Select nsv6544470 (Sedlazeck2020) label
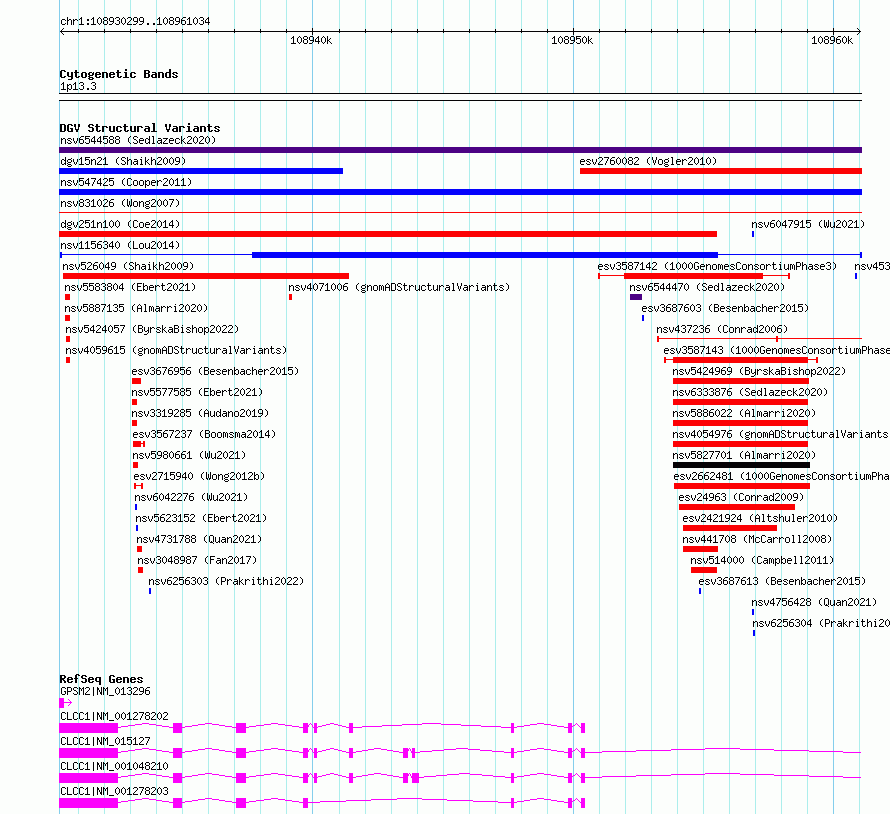The height and width of the screenshot is (814, 890). (x=707, y=287)
